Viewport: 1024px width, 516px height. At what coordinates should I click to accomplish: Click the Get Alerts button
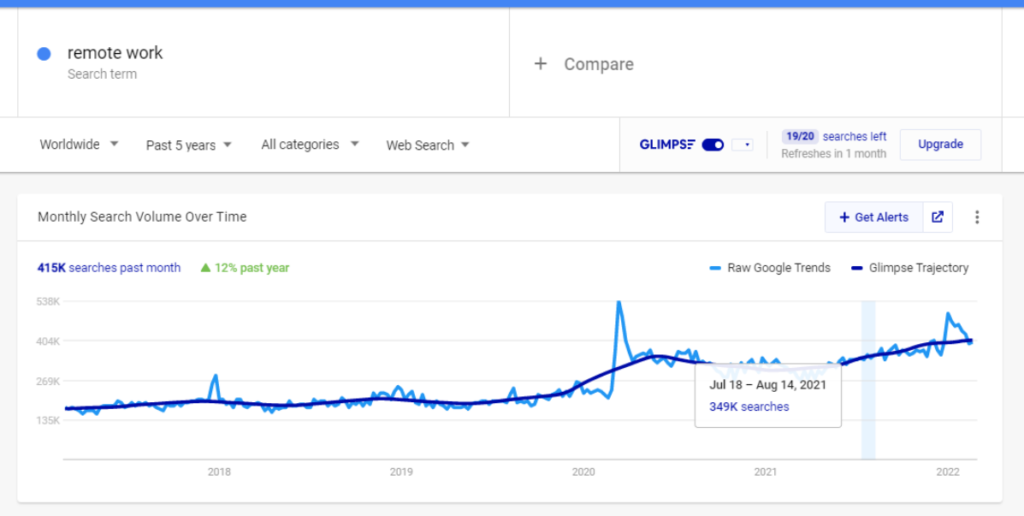click(x=874, y=217)
